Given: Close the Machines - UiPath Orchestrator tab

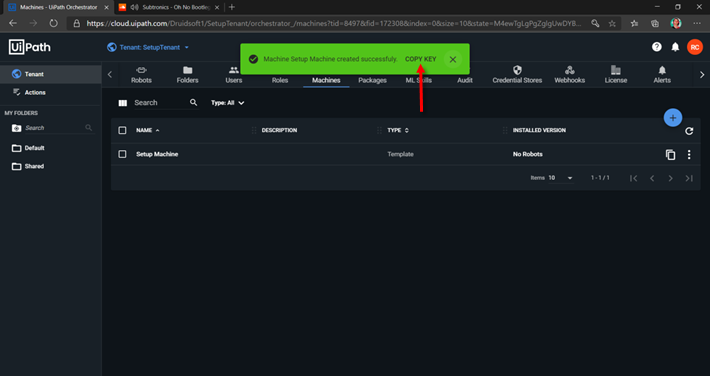Looking at the screenshot, I should tap(106, 7).
